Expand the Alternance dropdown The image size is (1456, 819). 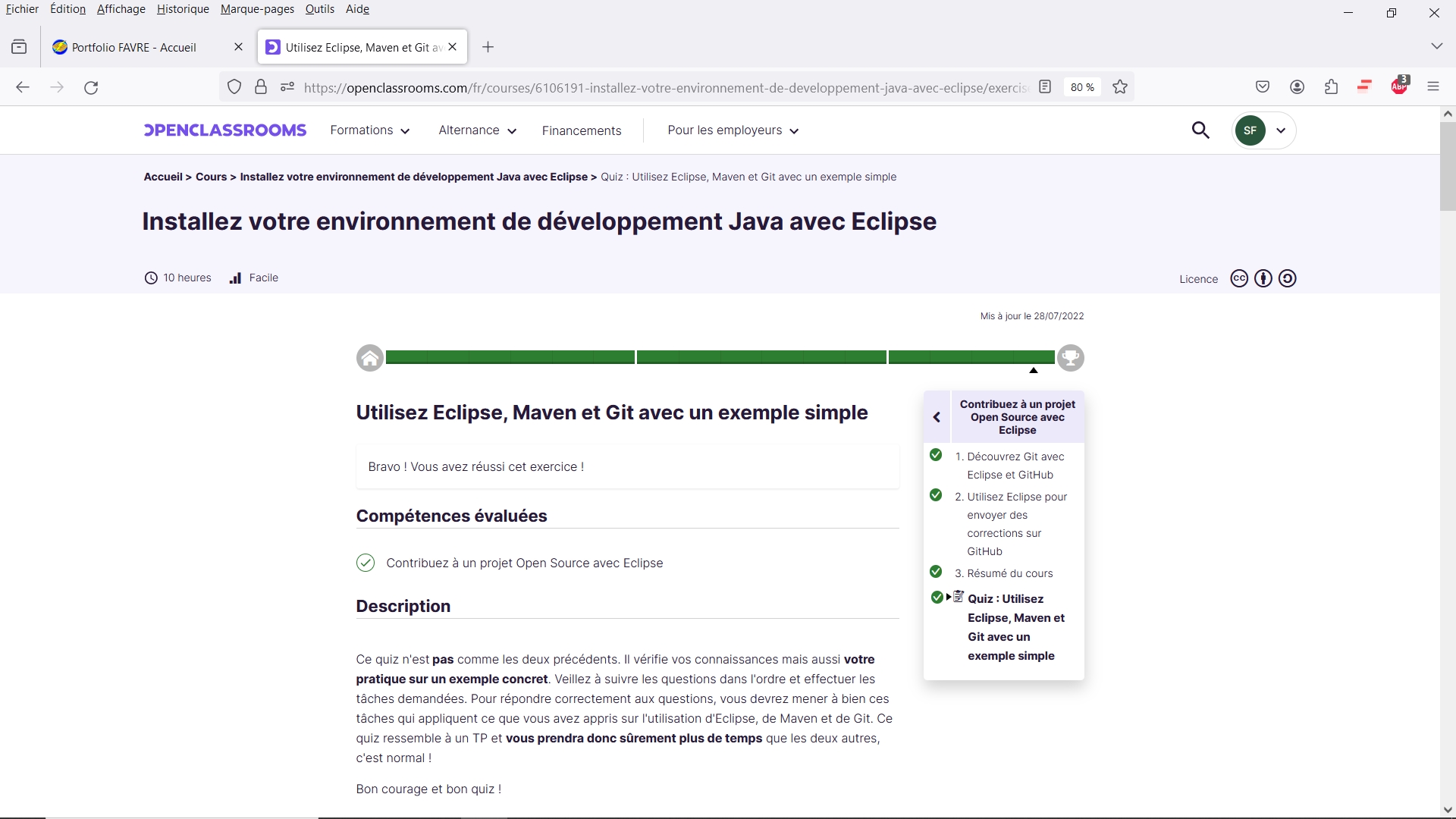(x=478, y=130)
